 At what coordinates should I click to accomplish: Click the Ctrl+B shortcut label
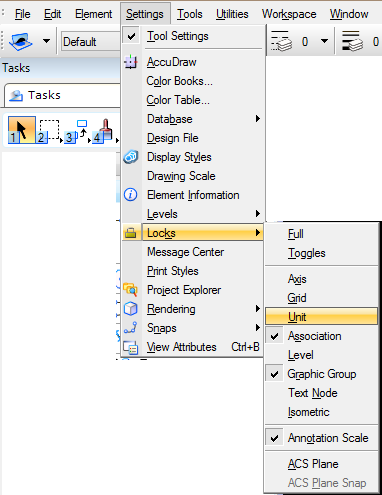pos(245,347)
